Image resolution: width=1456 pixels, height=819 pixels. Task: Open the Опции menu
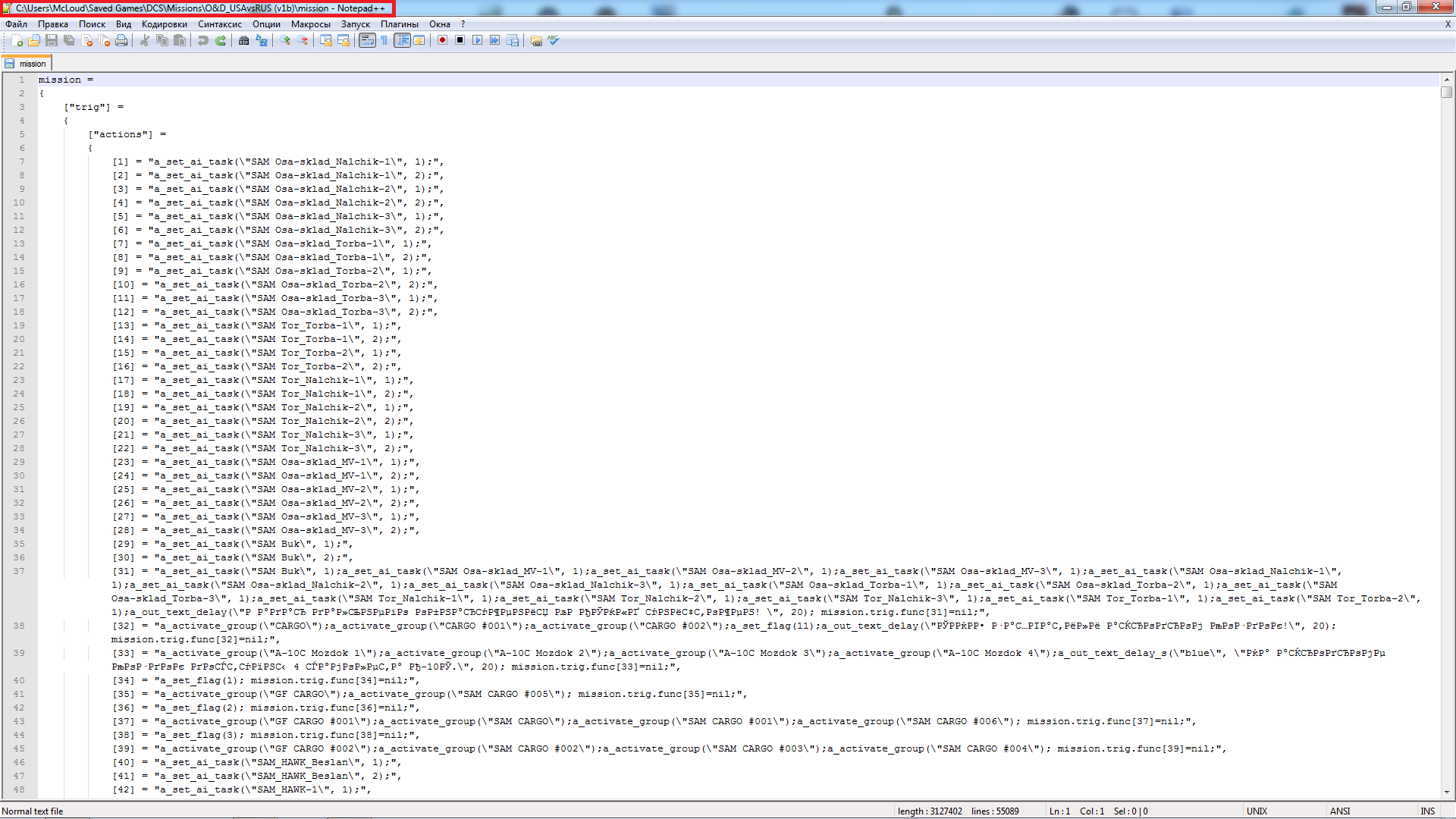pos(266,24)
